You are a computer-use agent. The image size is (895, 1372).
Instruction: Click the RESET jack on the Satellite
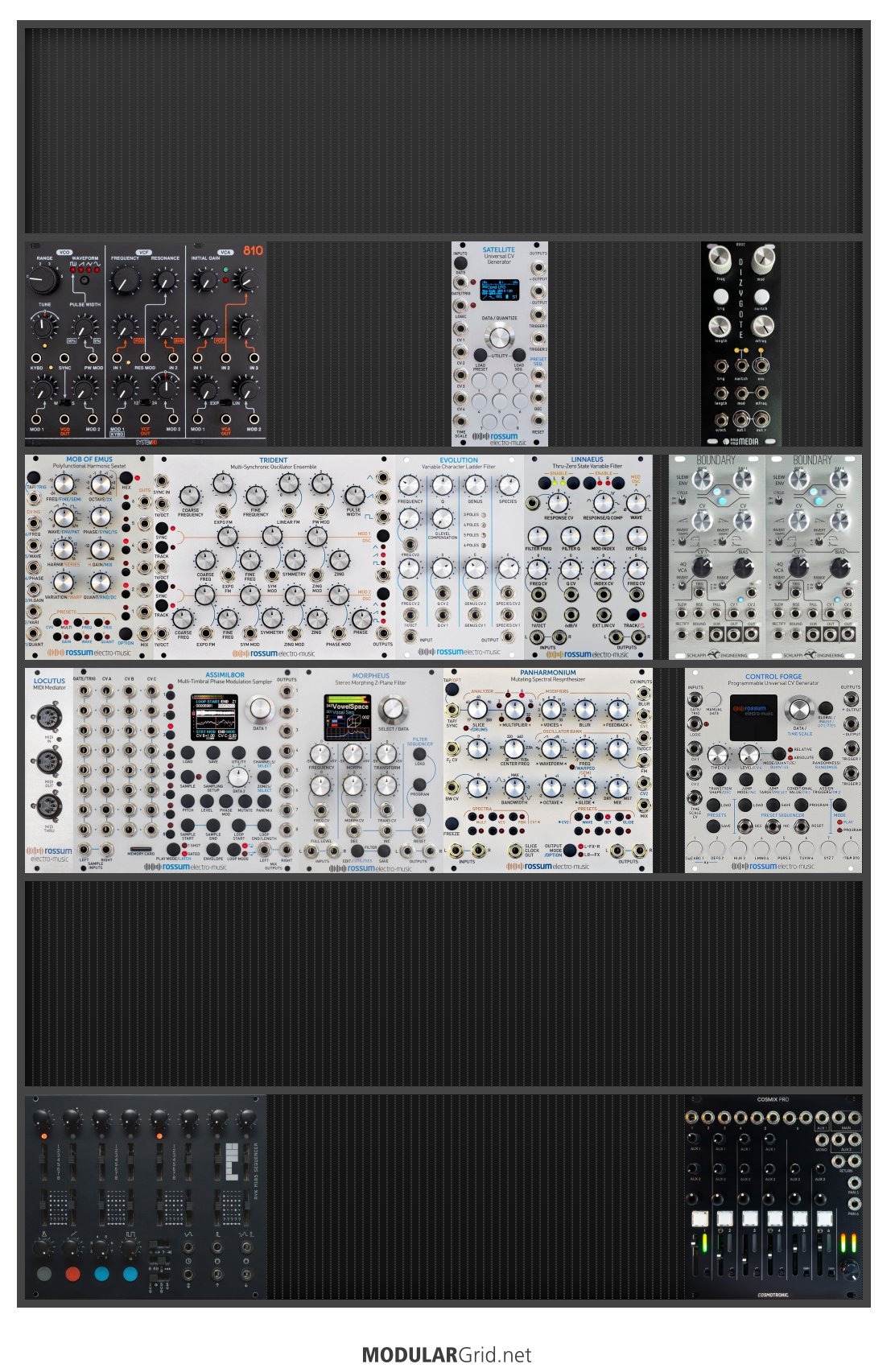[538, 419]
